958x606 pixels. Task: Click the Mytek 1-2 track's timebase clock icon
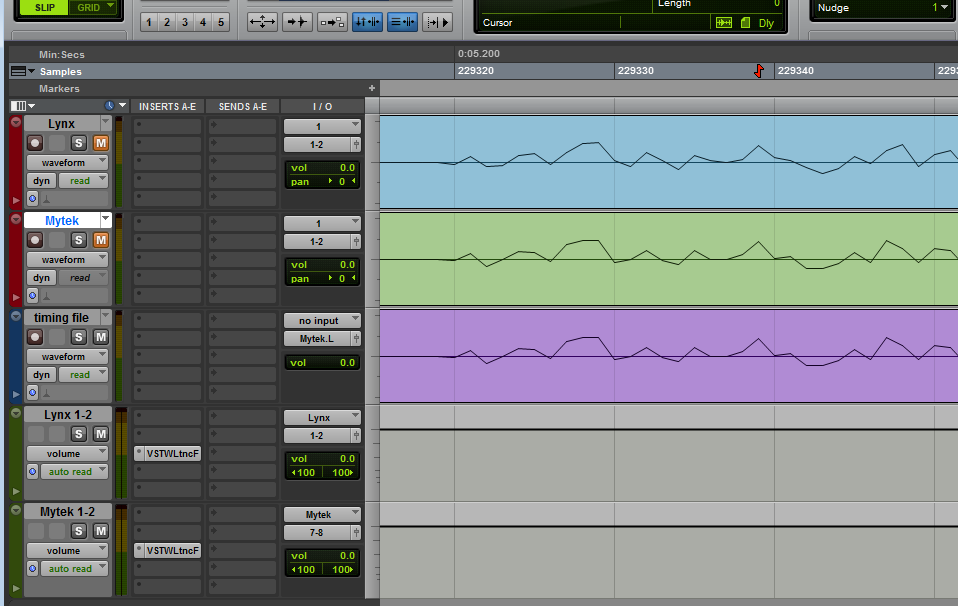click(x=33, y=569)
